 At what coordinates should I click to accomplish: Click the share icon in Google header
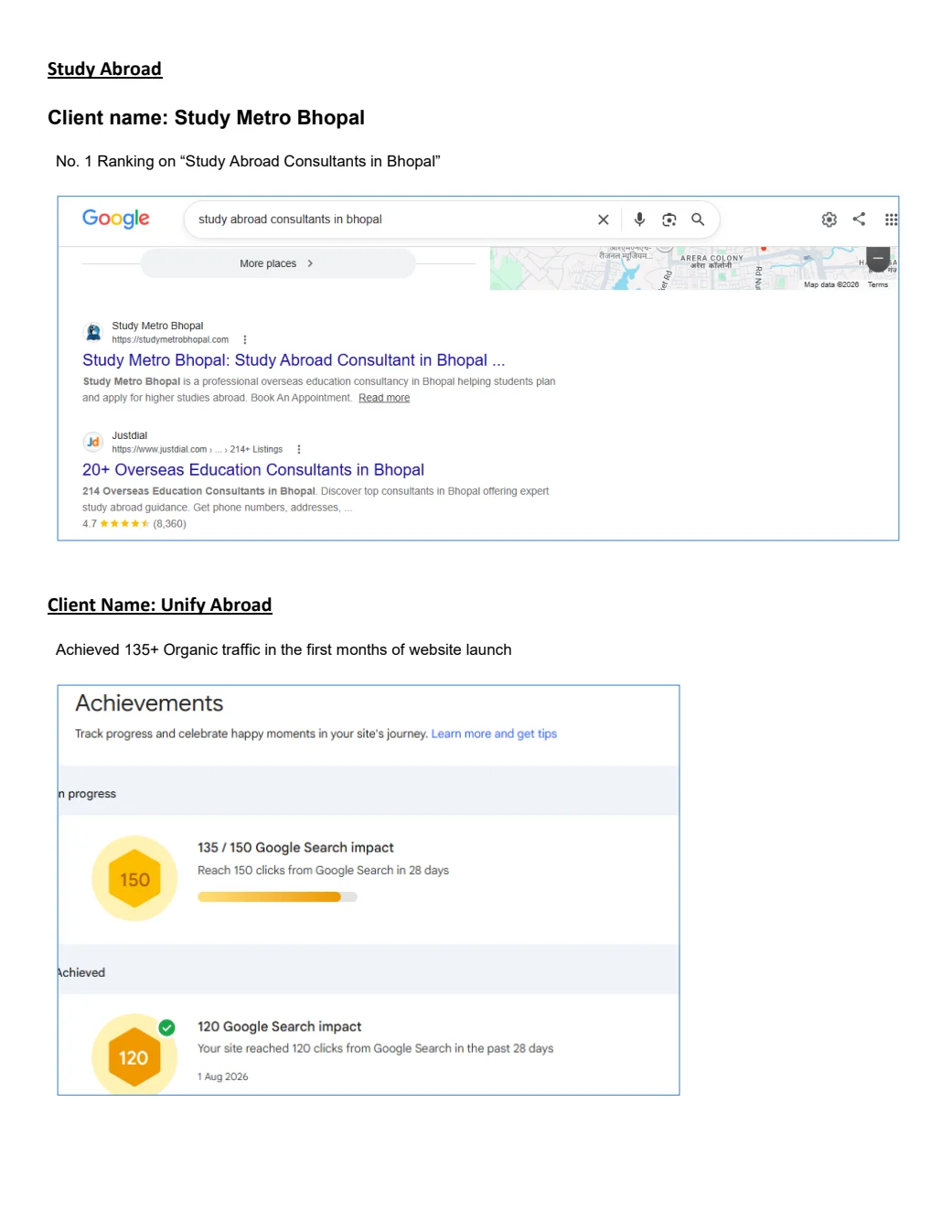pos(859,219)
